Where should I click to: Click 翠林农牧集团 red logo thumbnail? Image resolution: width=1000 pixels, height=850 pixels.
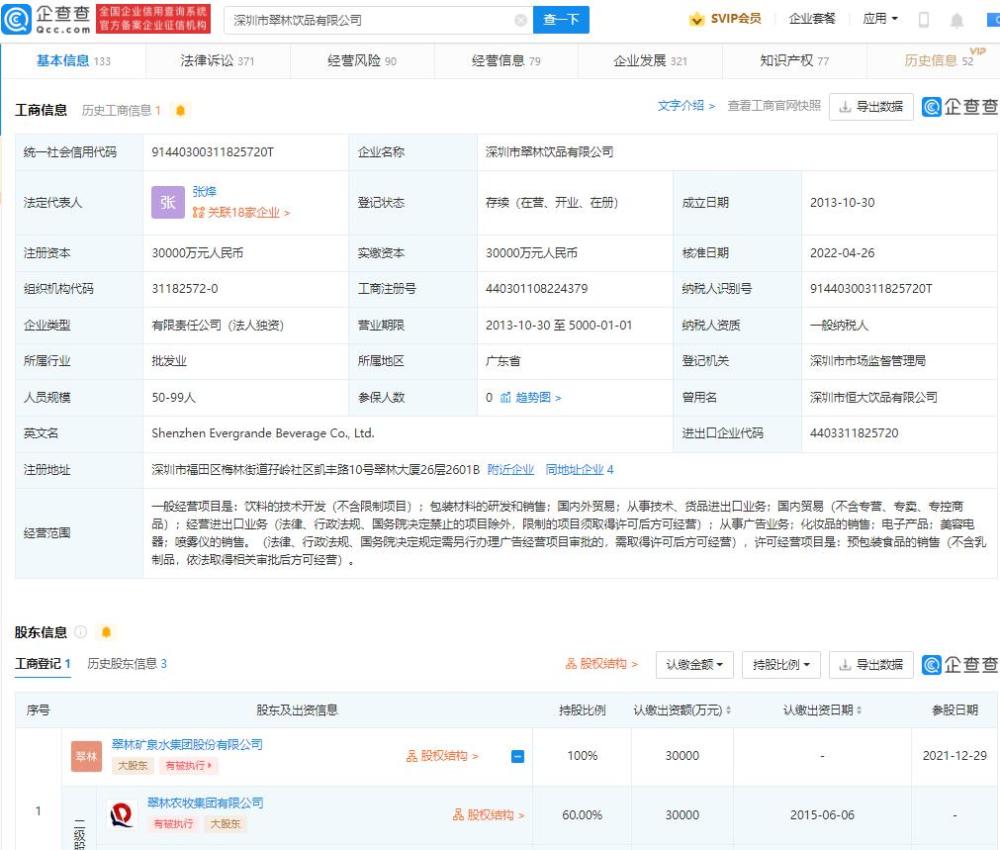tap(121, 814)
